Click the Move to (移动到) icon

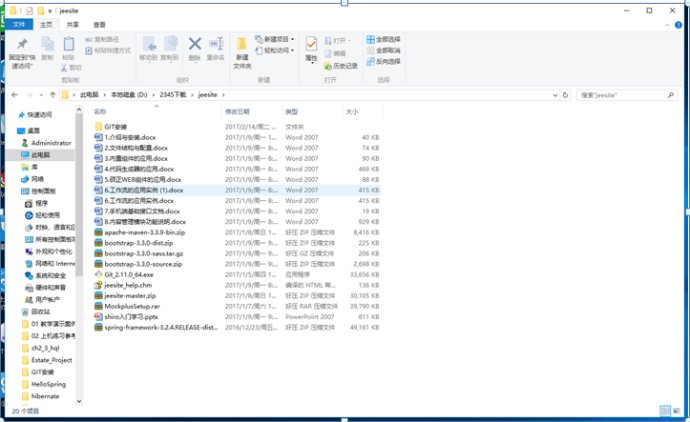(x=149, y=44)
